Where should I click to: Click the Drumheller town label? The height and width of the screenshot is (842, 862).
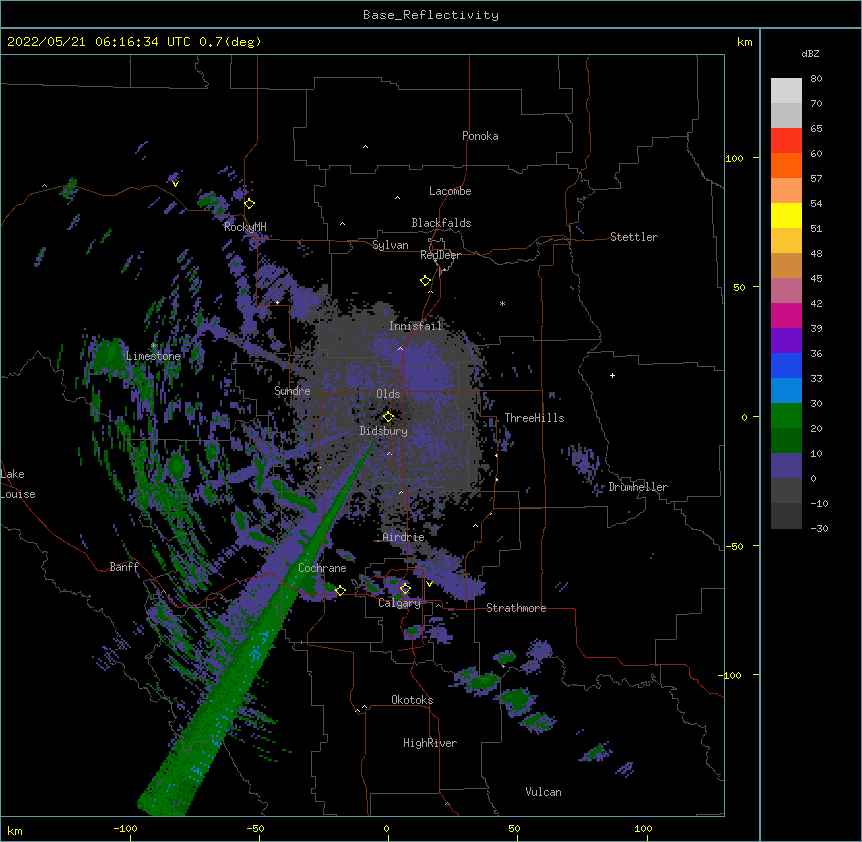638,487
